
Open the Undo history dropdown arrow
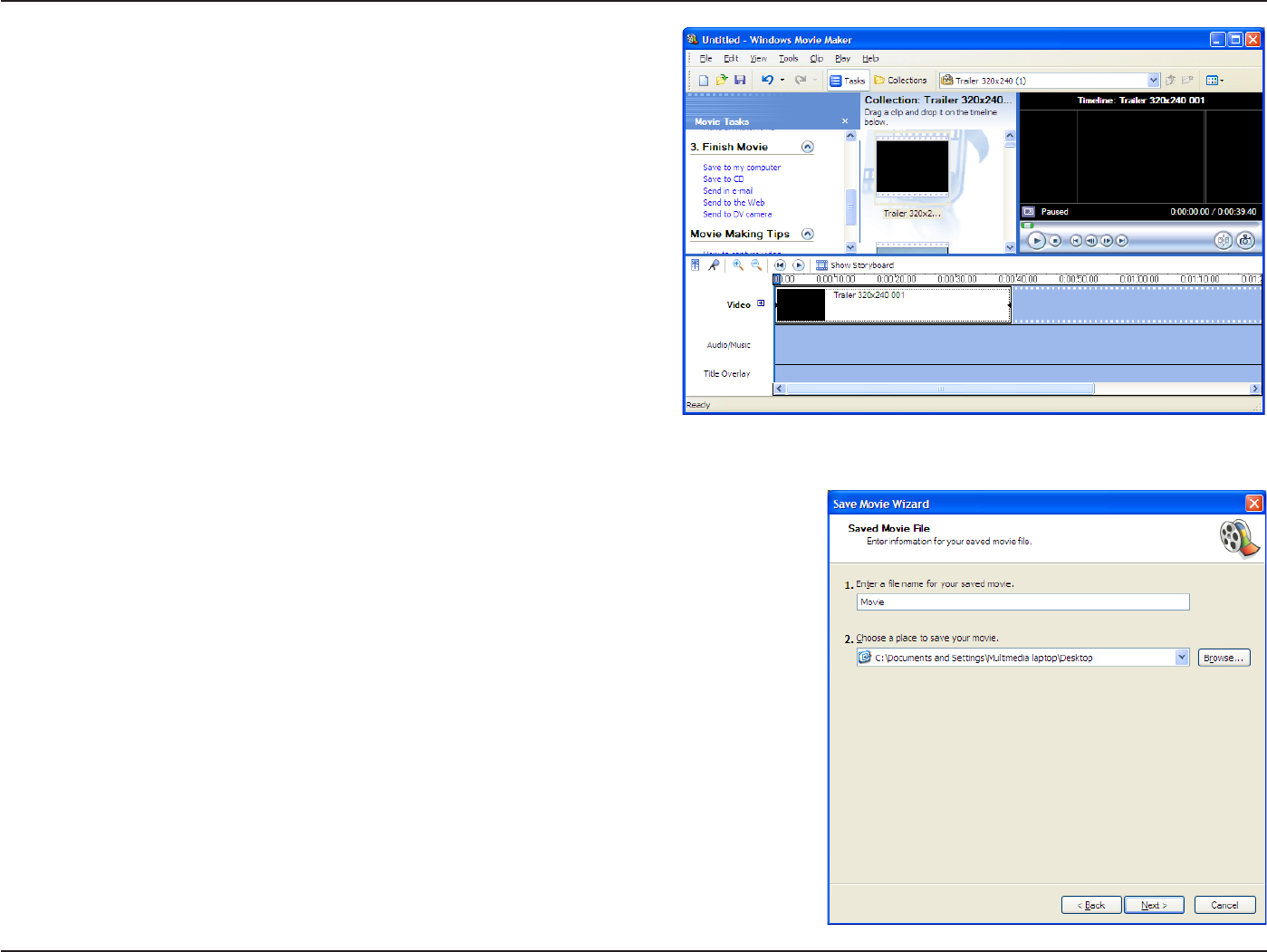pyautogui.click(x=782, y=81)
